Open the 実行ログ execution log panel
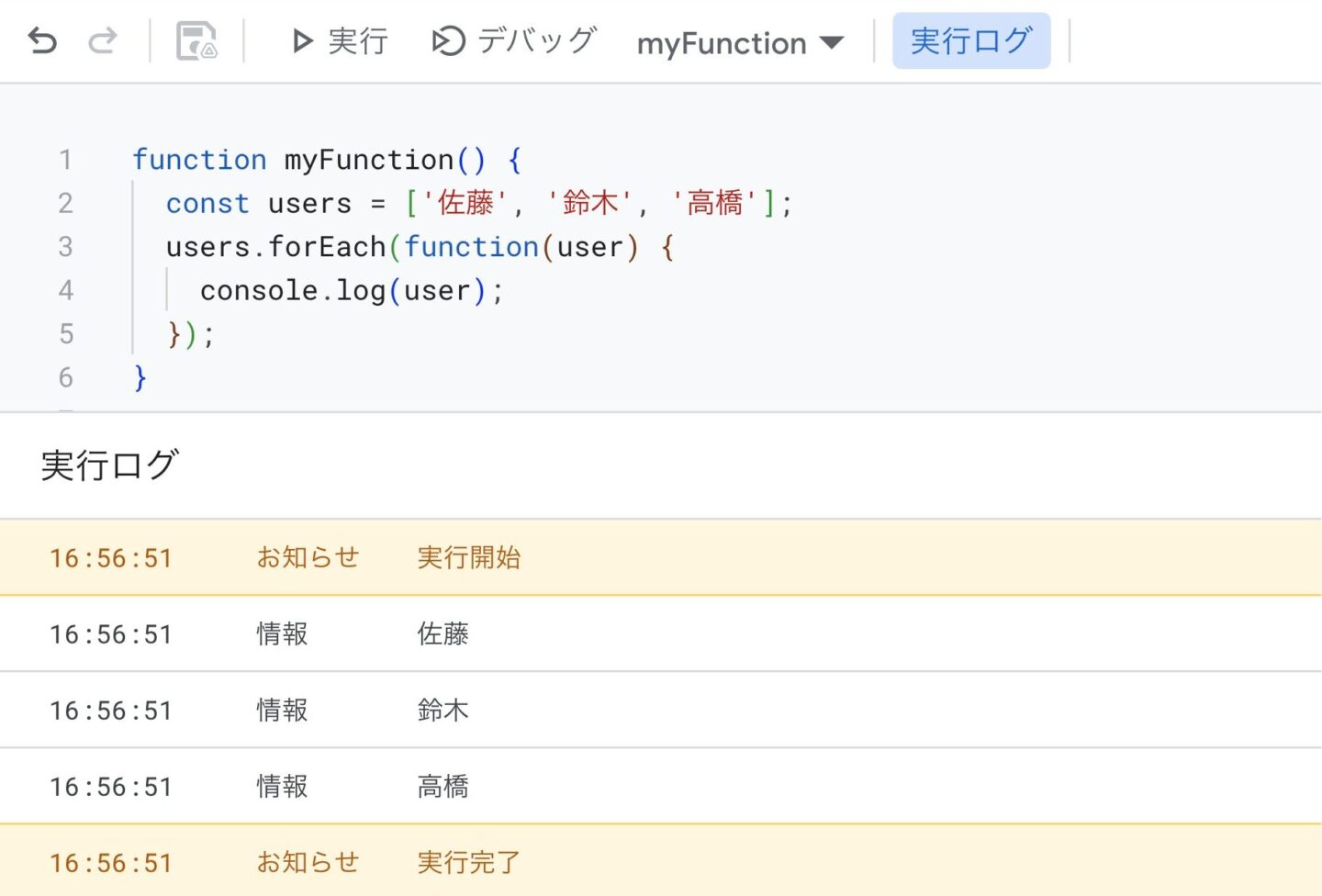Screen dimensions: 1322x896 971,40
